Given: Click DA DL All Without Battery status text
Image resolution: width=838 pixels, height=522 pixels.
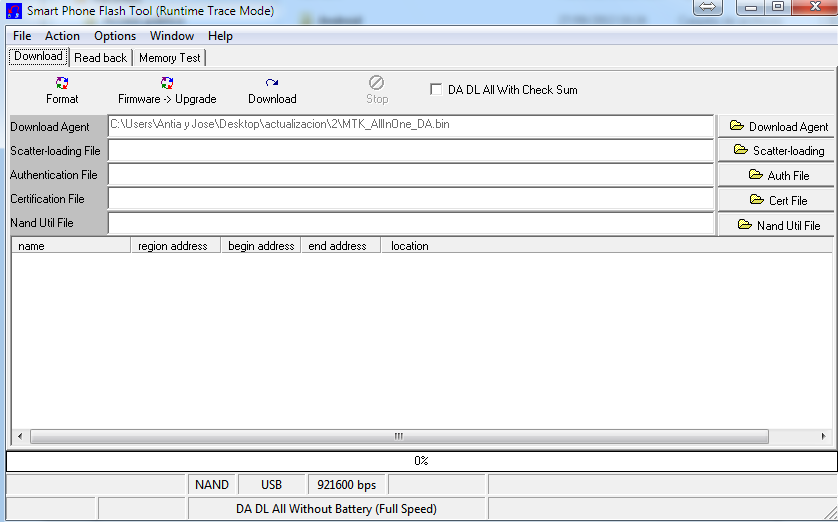Looking at the screenshot, I should (x=337, y=509).
